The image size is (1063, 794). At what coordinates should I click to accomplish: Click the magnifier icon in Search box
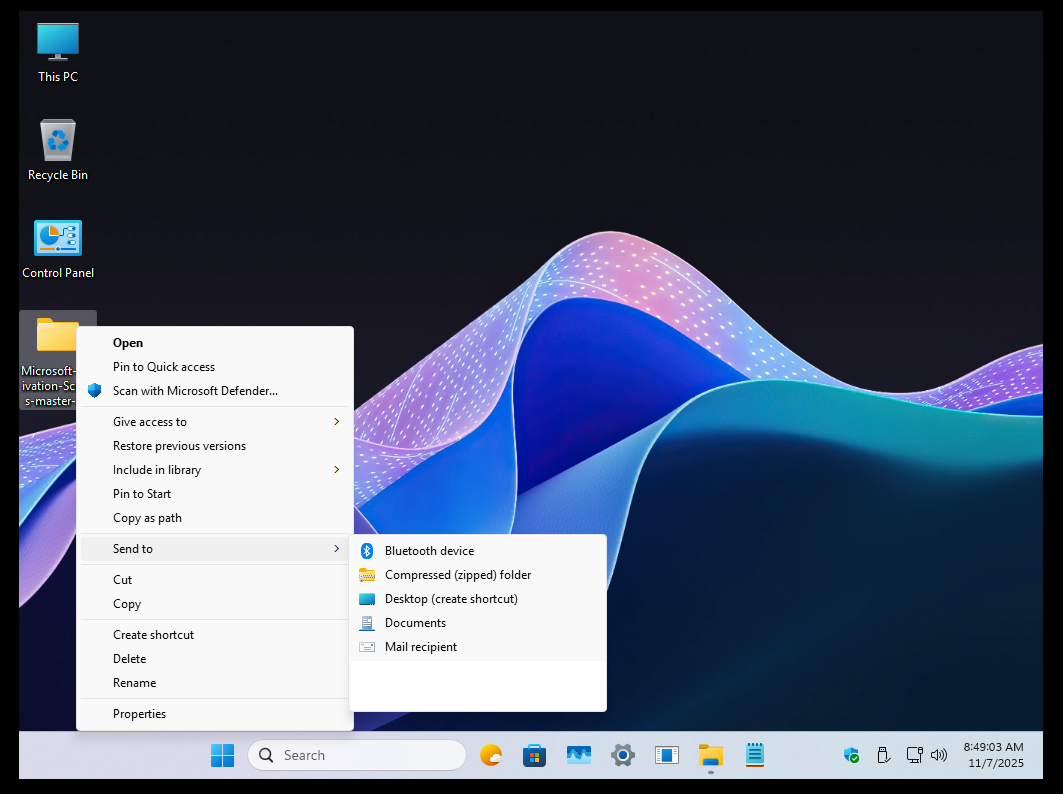point(266,755)
